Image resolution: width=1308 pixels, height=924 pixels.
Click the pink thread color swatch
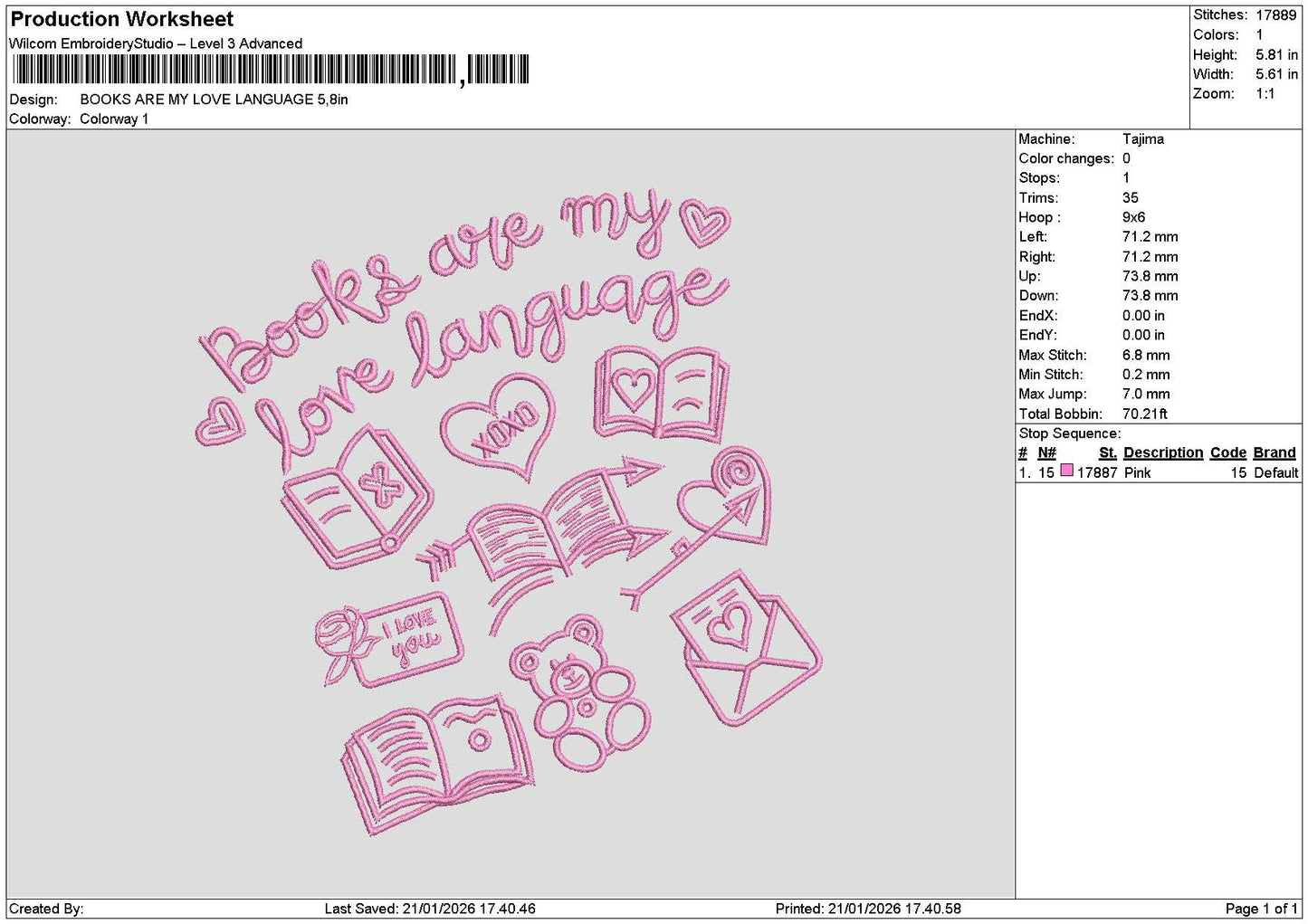pos(1066,472)
